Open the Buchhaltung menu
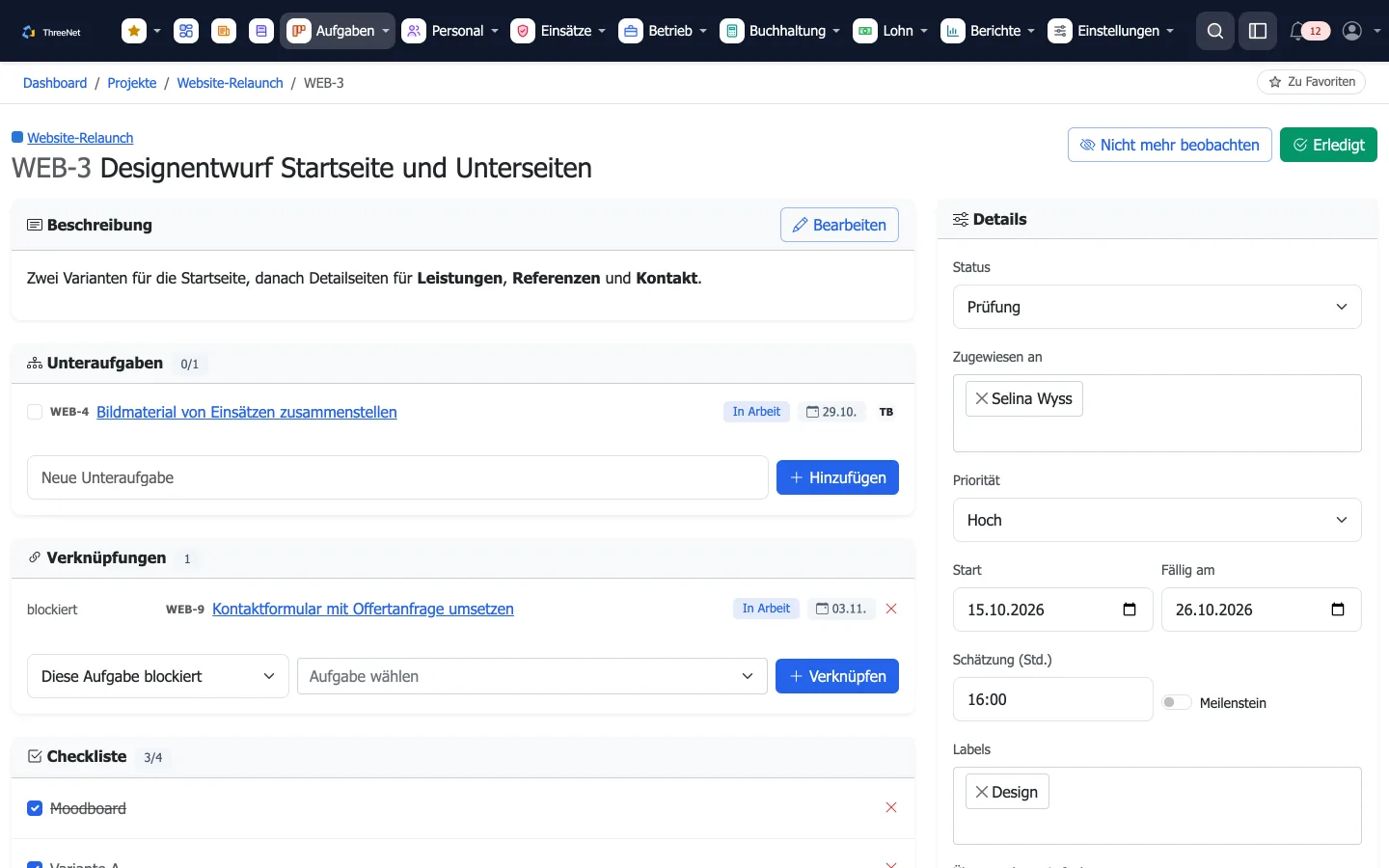The image size is (1389, 868). pos(780,31)
